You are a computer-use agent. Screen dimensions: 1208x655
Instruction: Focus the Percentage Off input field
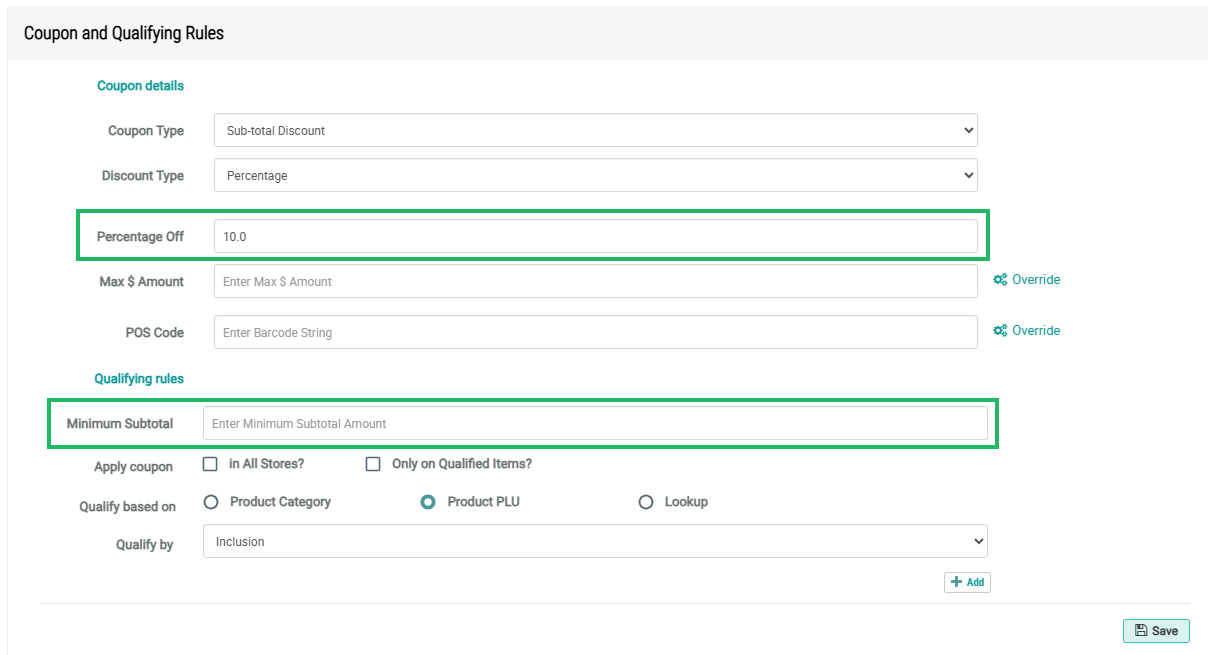(595, 237)
